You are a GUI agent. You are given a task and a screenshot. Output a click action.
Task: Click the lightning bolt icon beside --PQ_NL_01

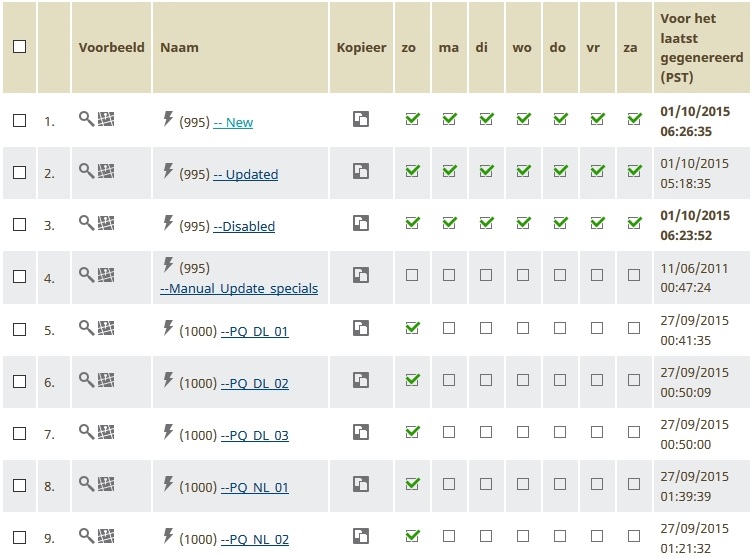click(x=168, y=483)
